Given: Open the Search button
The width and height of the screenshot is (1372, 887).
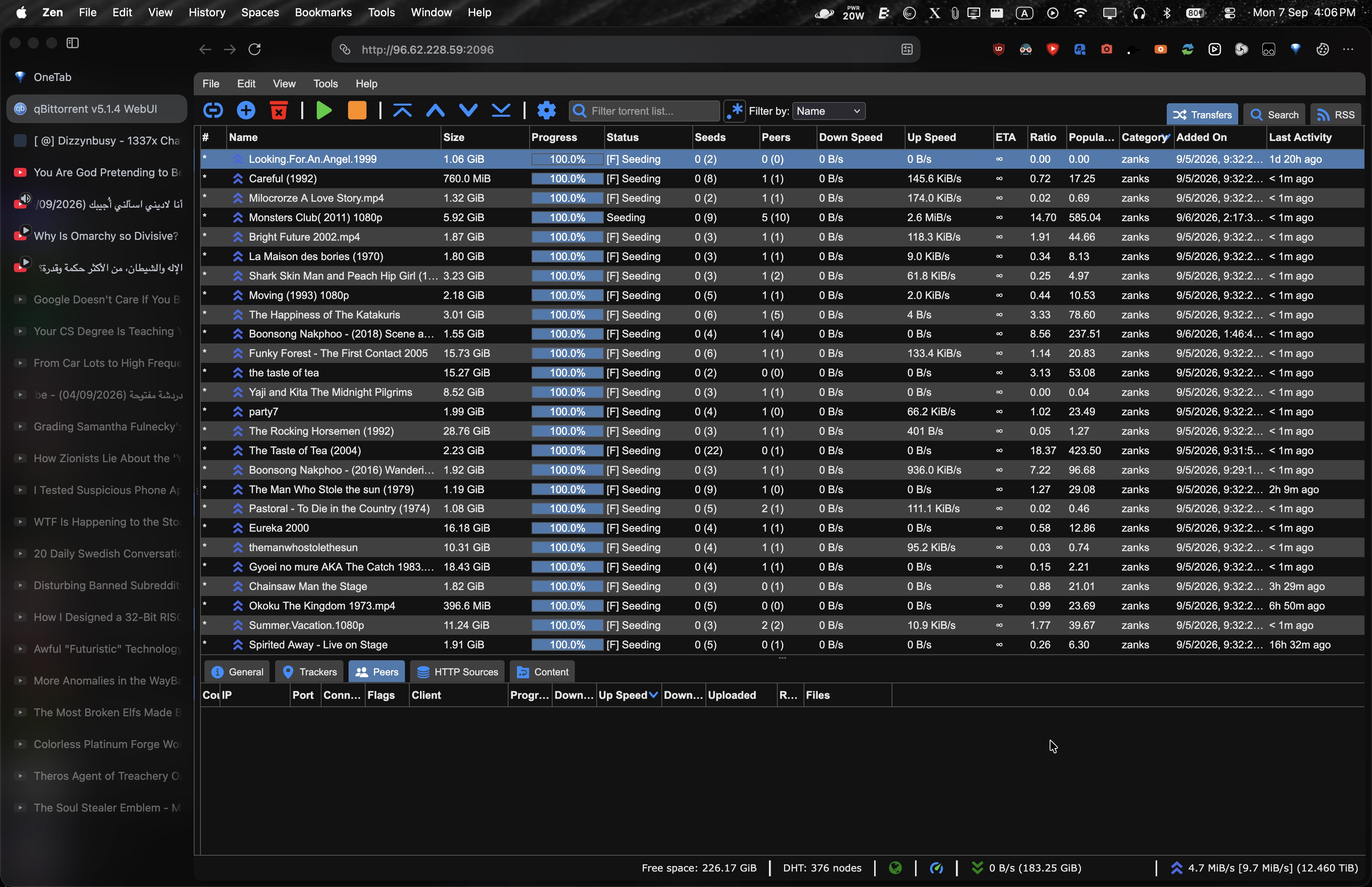Looking at the screenshot, I should pyautogui.click(x=1274, y=115).
